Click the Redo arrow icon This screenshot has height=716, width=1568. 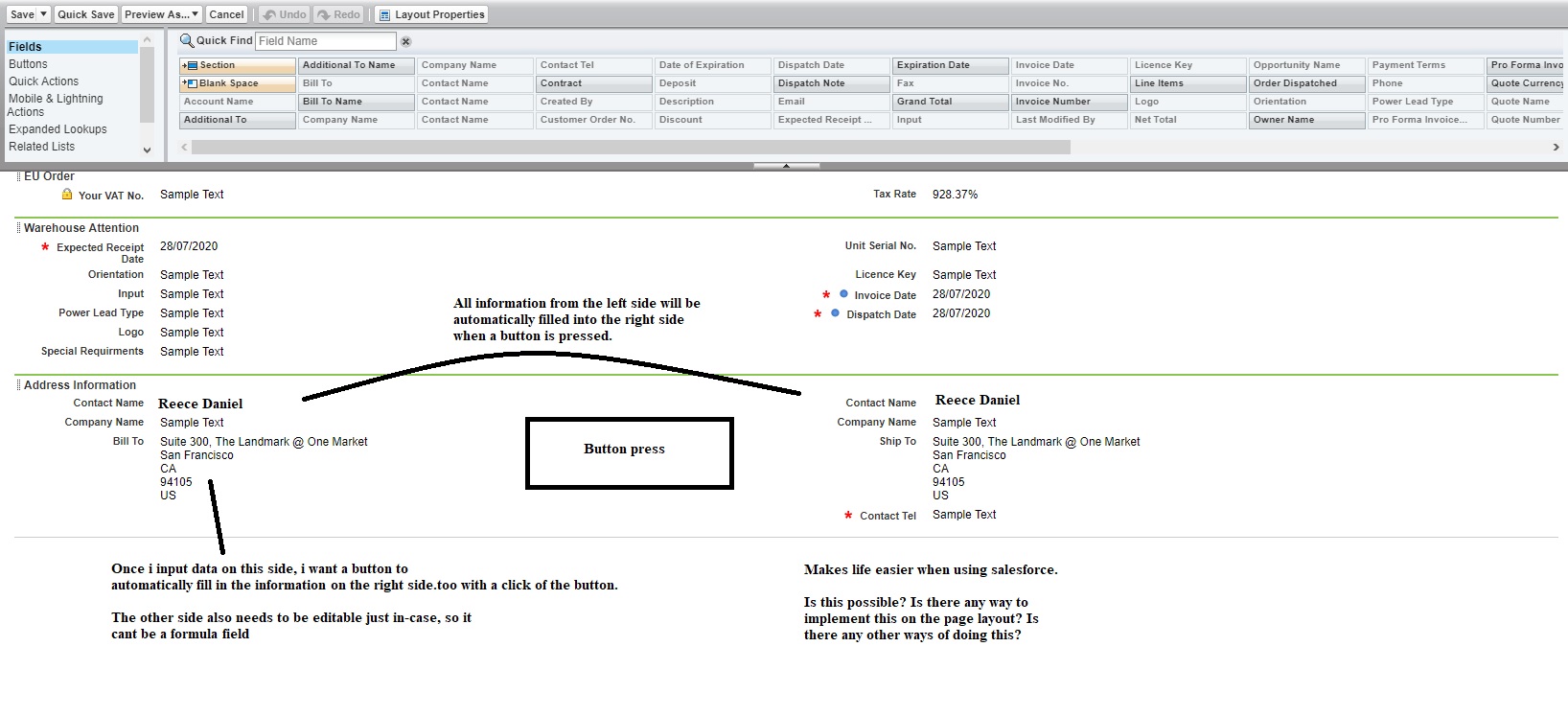pos(324,14)
